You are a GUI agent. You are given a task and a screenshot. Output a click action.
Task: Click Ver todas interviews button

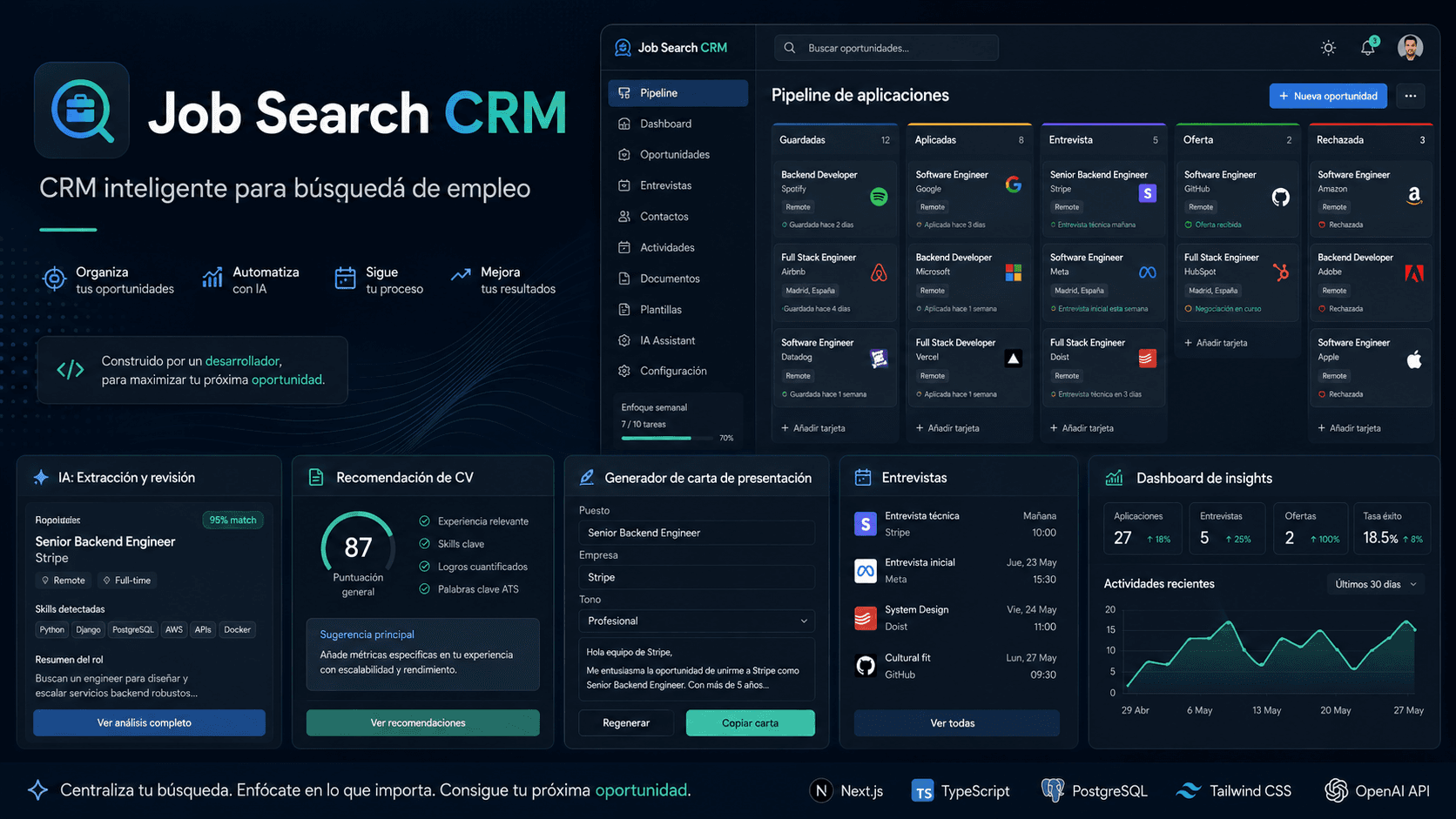956,722
